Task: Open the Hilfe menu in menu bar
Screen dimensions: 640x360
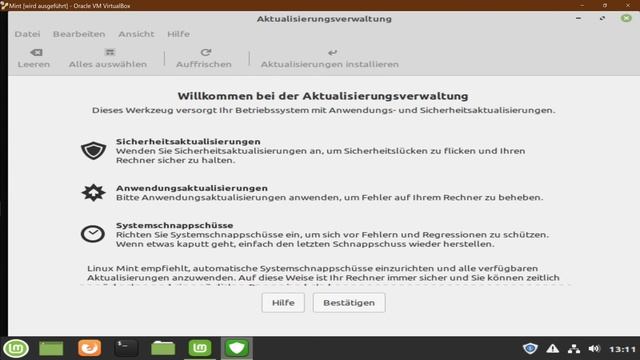Action: pos(178,34)
